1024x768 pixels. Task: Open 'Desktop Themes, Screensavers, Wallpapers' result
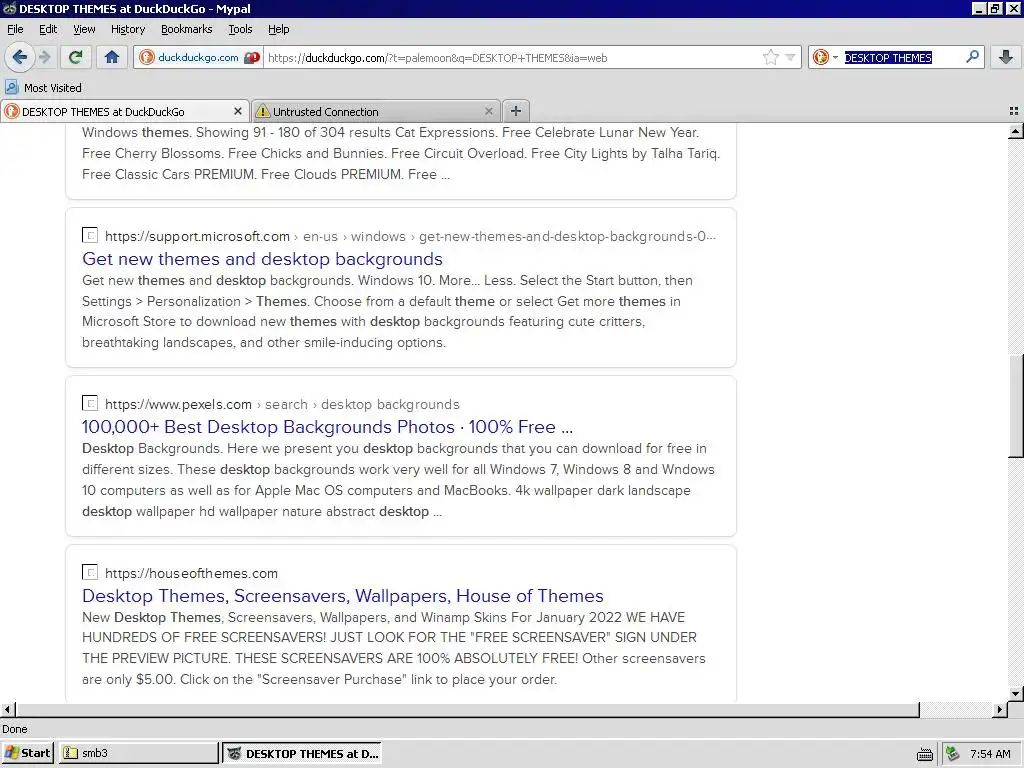[x=343, y=596]
